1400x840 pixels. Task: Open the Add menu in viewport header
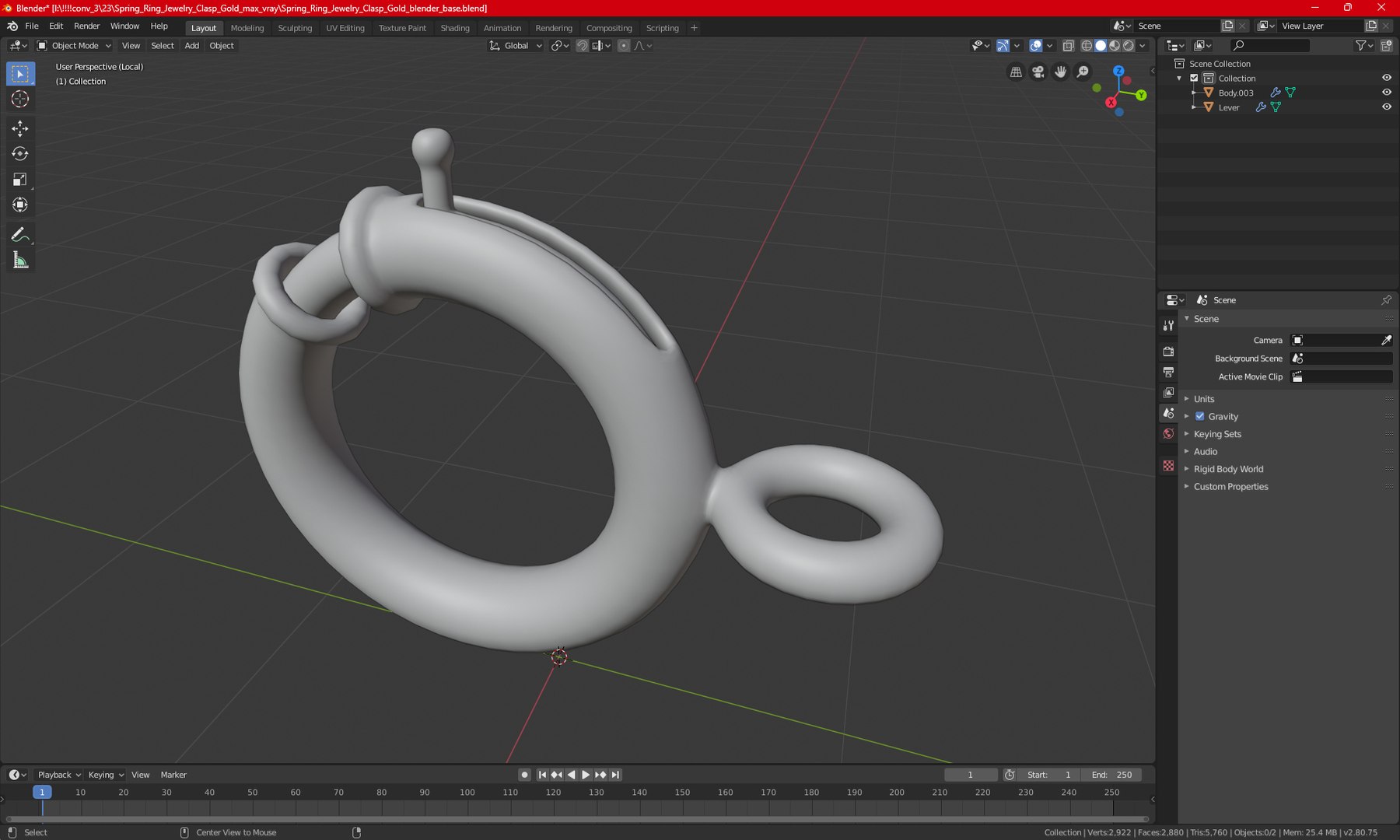(x=191, y=46)
